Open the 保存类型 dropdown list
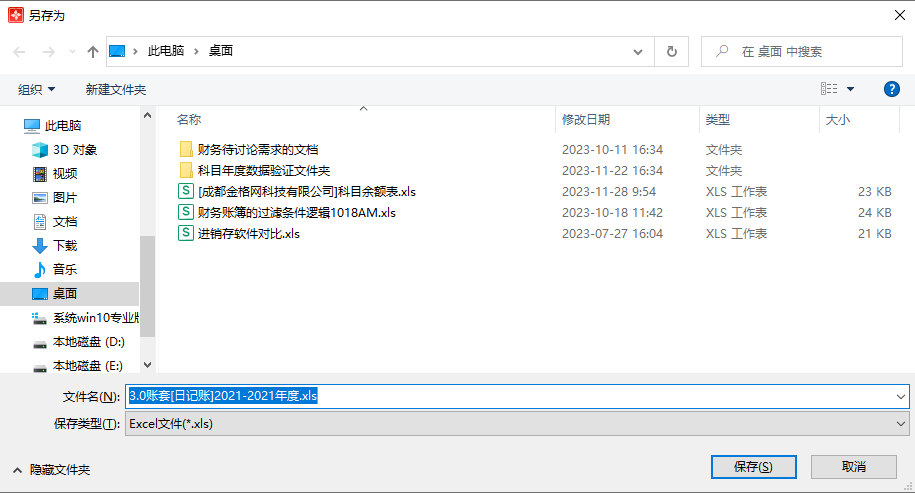The image size is (915, 493). click(517, 423)
